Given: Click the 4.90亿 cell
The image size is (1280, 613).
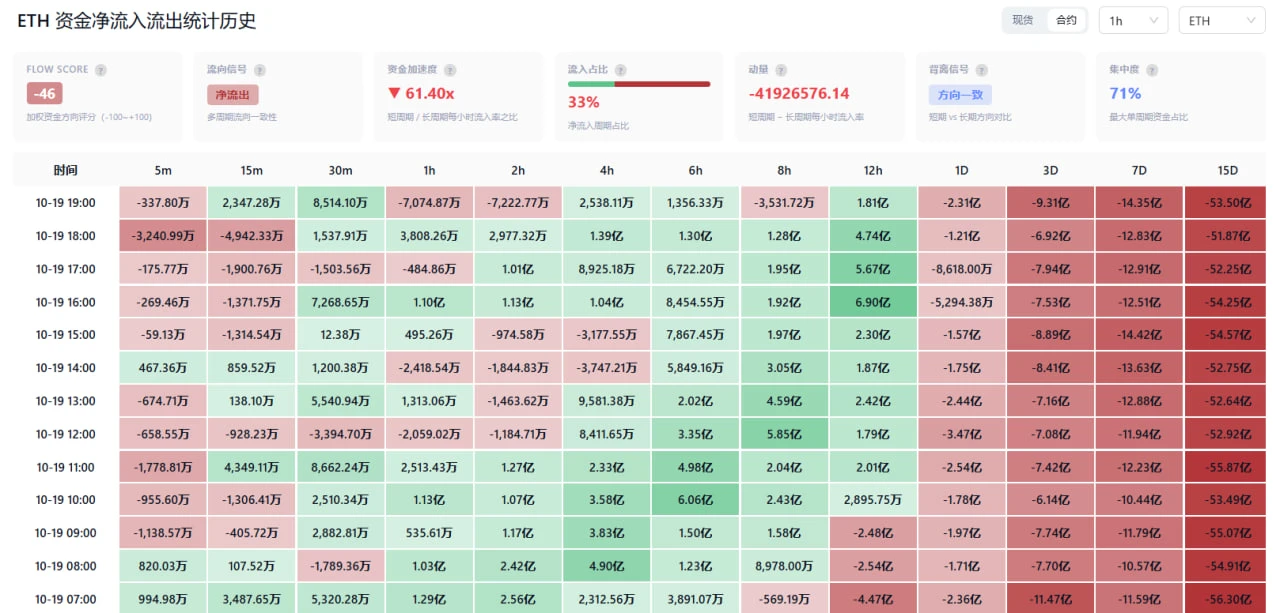Looking at the screenshot, I should click(607, 566).
